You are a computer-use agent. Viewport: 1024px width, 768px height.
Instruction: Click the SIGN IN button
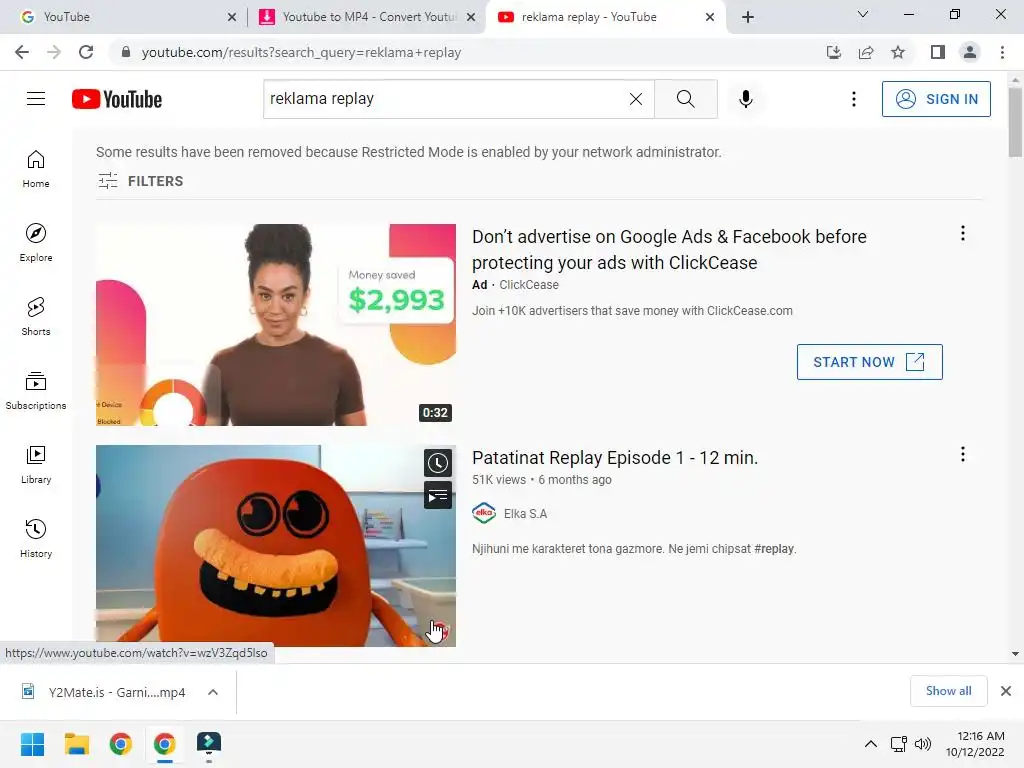click(936, 99)
